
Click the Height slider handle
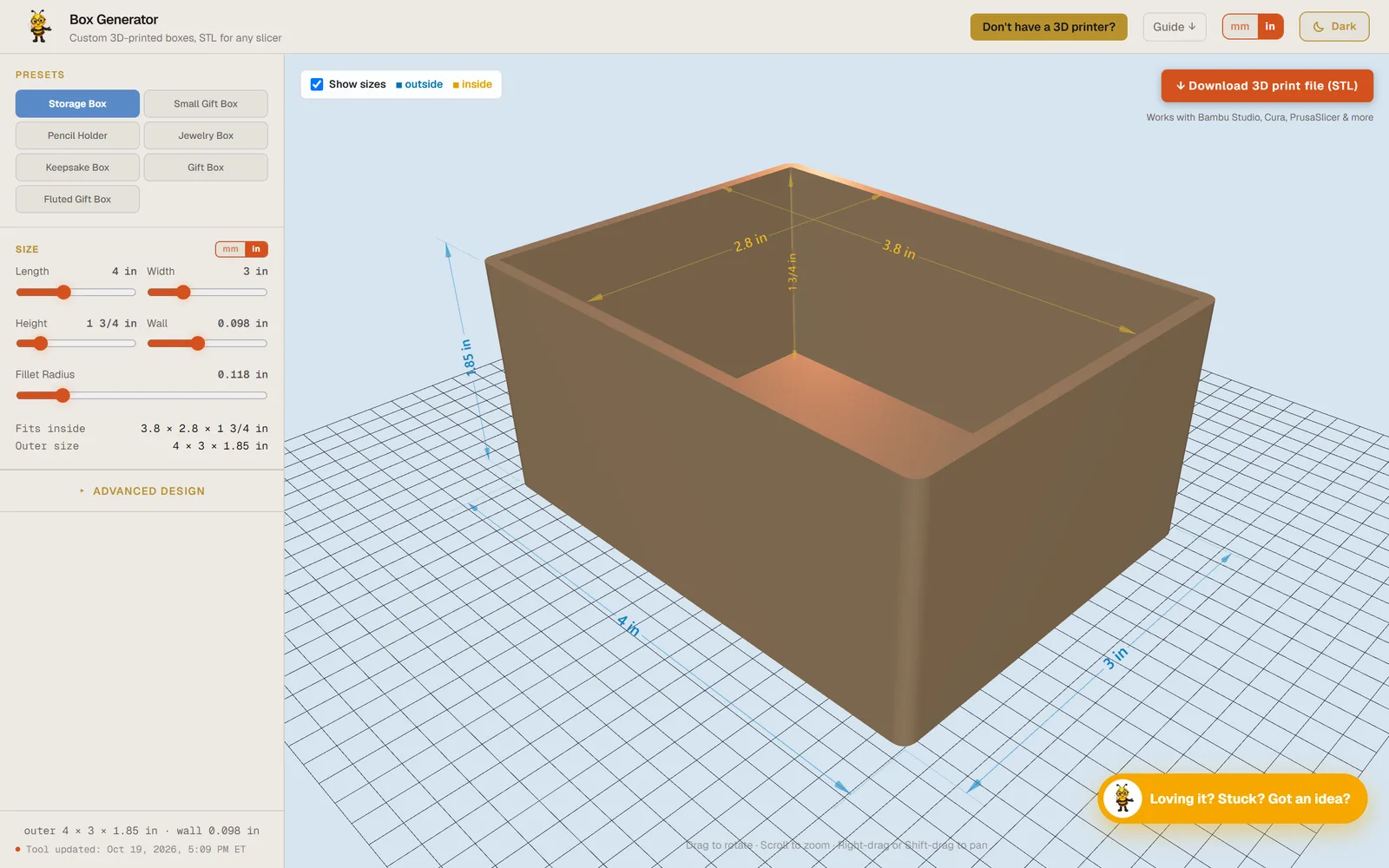tap(40, 344)
